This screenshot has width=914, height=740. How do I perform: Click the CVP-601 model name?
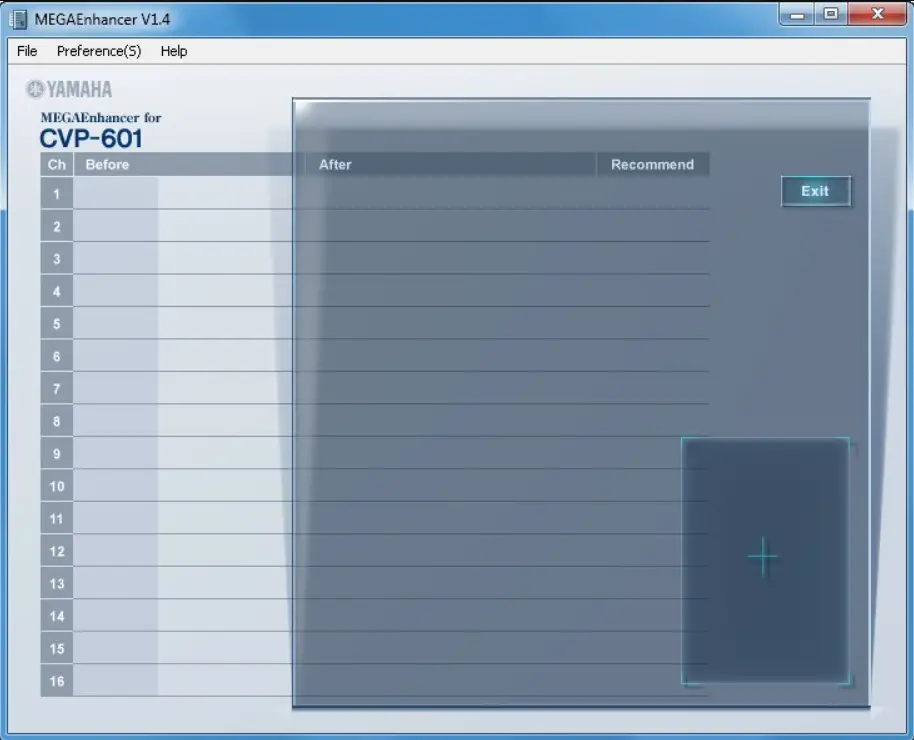coord(93,138)
